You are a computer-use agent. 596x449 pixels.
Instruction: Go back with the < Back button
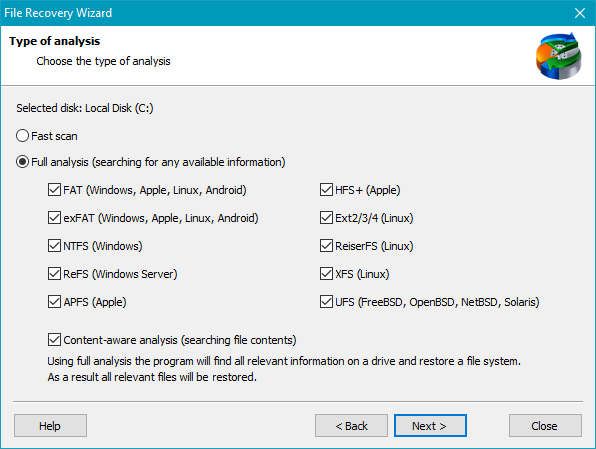351,425
